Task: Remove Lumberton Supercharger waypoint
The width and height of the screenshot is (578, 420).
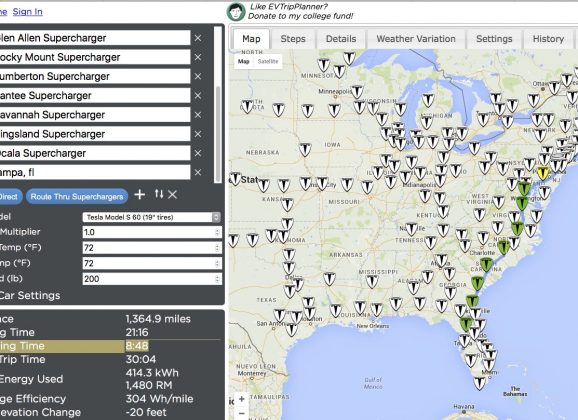Action: point(198,76)
